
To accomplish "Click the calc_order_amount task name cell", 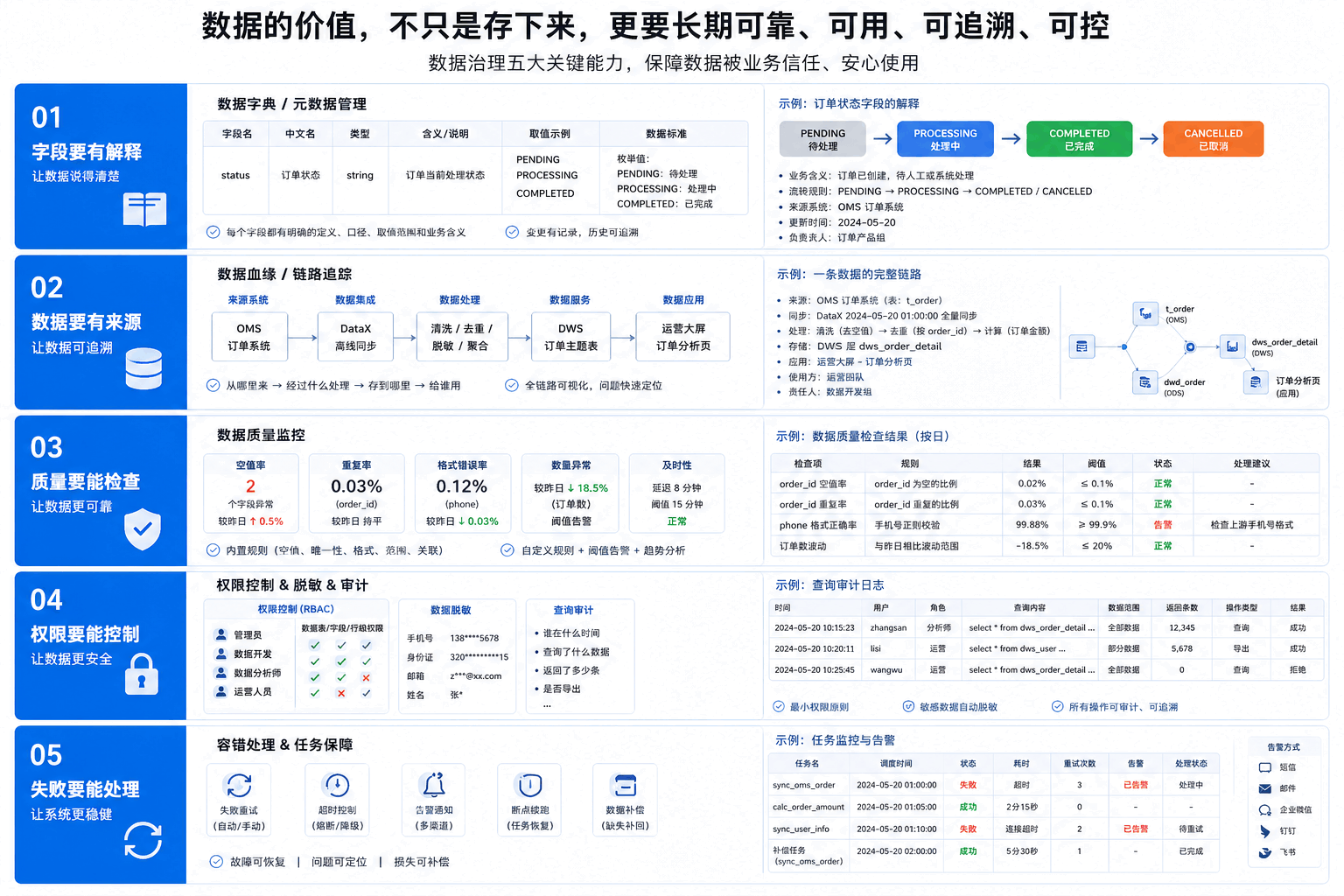I will 808,807.
